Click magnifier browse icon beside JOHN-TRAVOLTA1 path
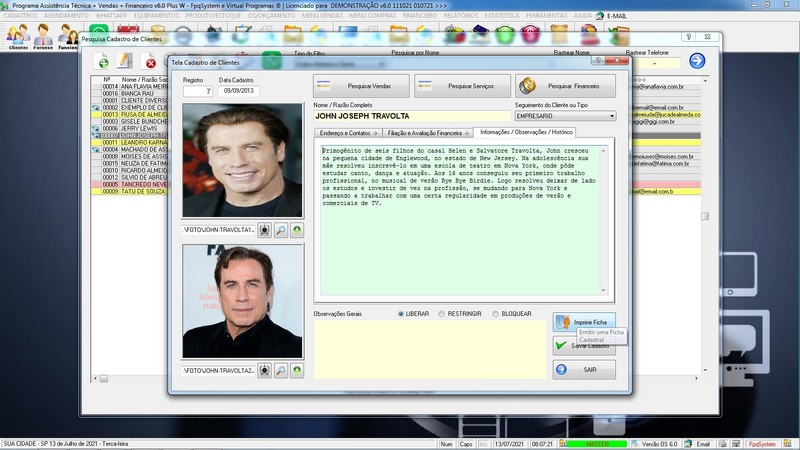 click(281, 230)
